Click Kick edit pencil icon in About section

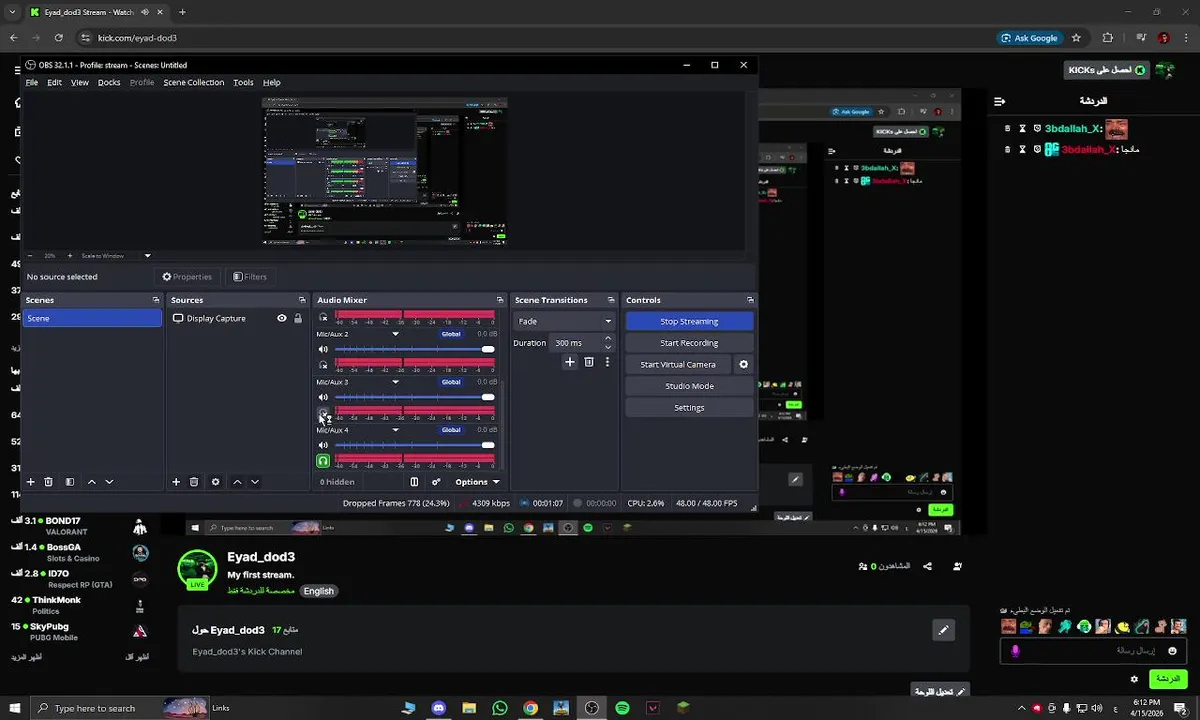point(943,630)
